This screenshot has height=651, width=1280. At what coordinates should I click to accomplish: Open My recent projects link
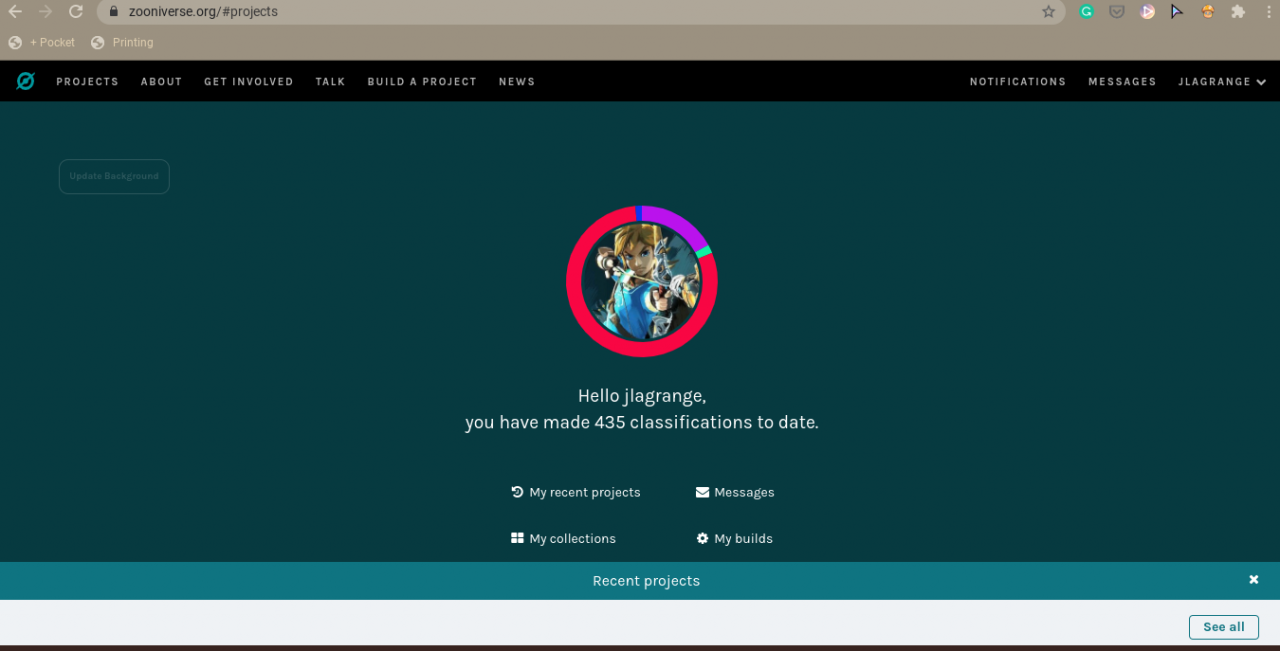[x=575, y=492]
